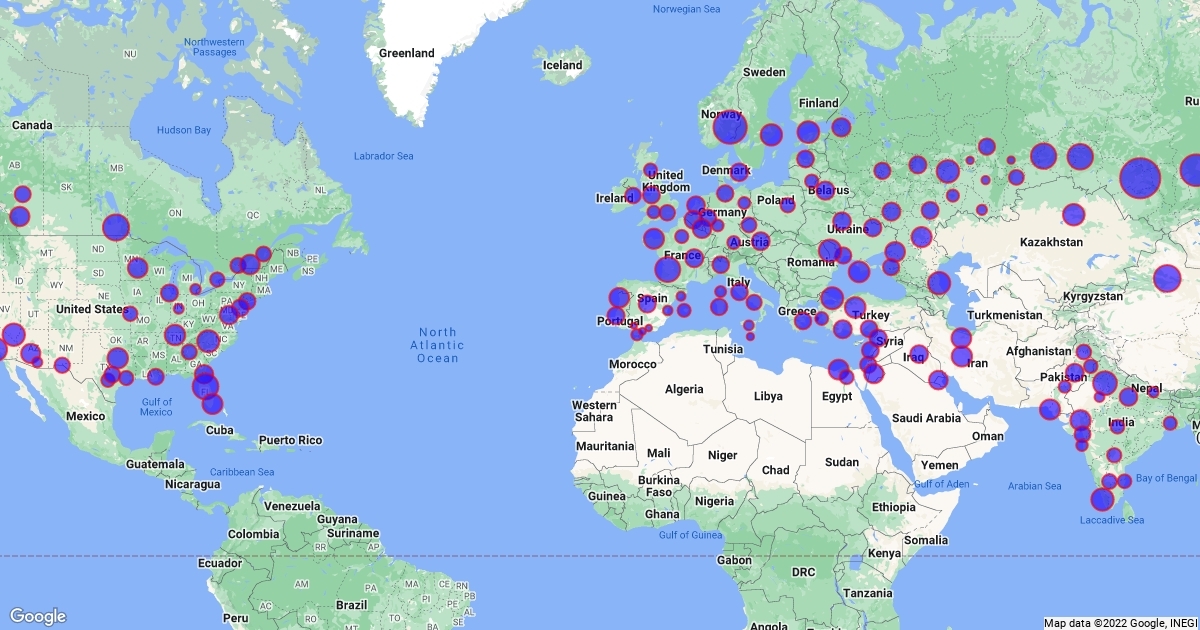Click the Kazakhstan label
This screenshot has width=1200, height=630.
[1051, 242]
